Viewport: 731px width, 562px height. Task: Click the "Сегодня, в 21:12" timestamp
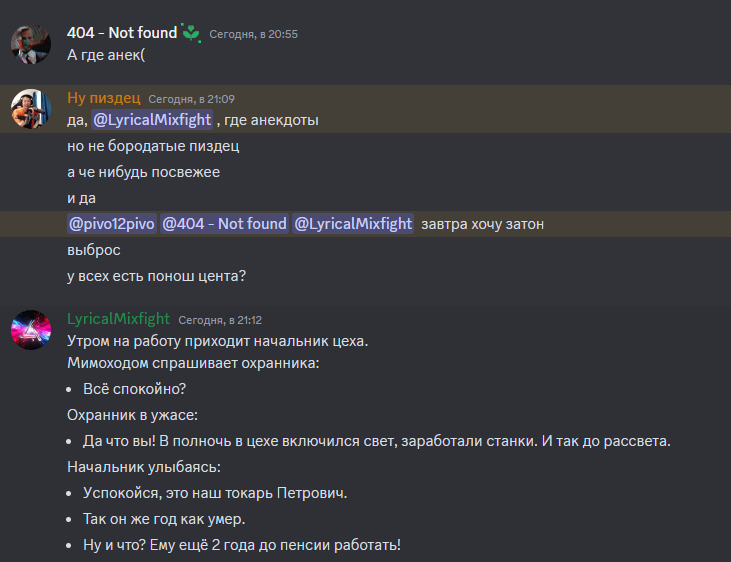point(220,321)
